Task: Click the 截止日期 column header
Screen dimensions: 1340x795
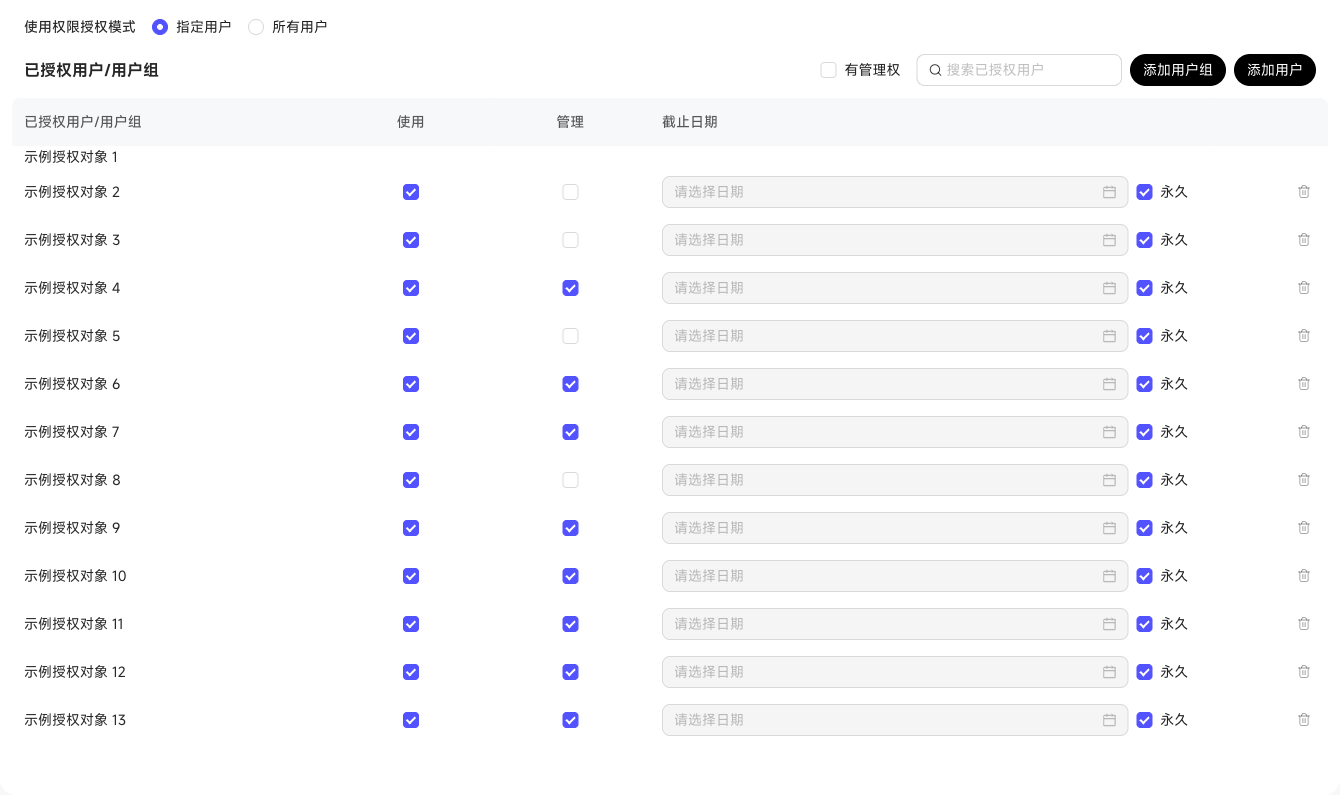Action: click(x=689, y=122)
